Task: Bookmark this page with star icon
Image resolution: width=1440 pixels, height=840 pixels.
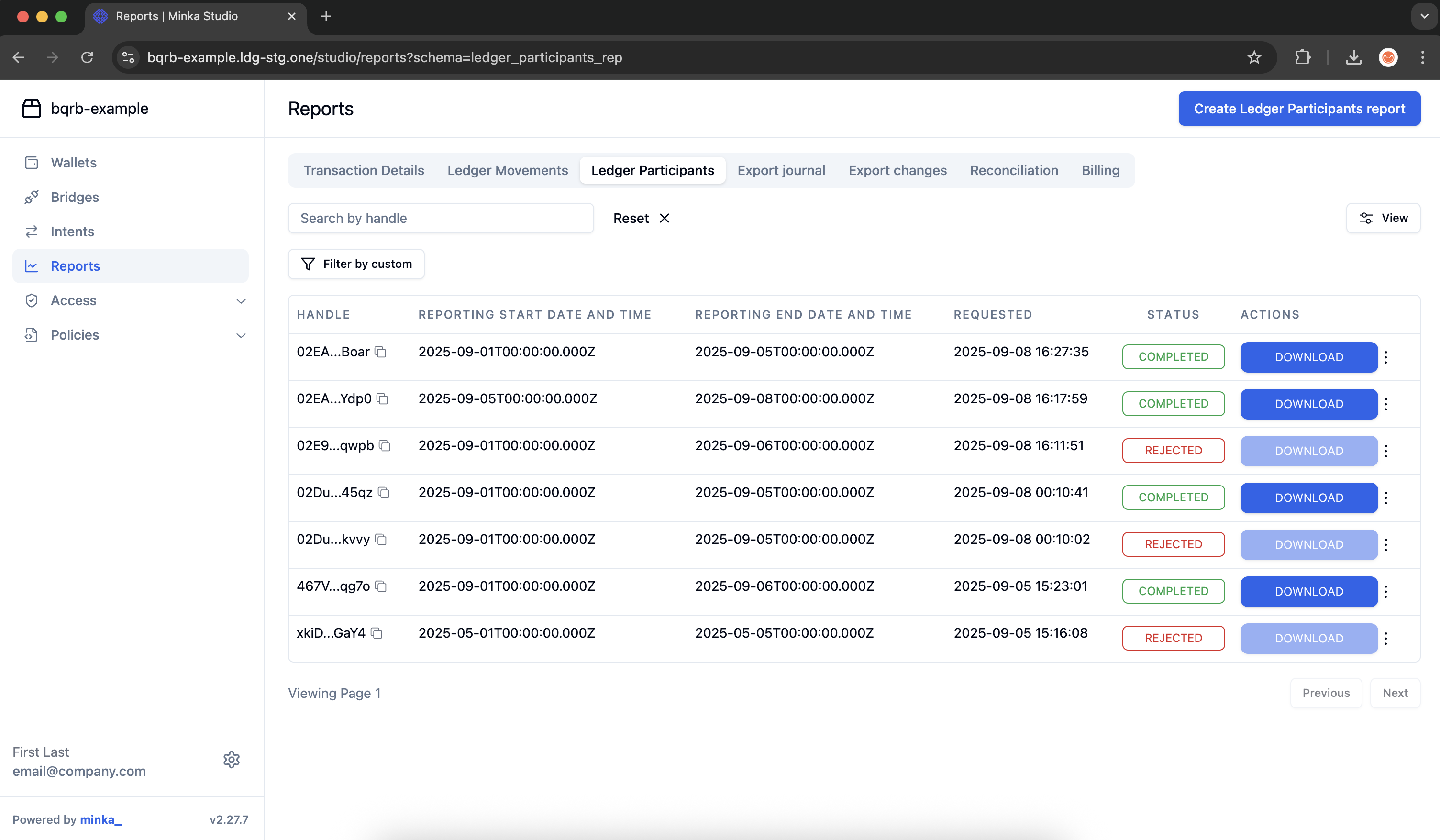Action: tap(1254, 57)
